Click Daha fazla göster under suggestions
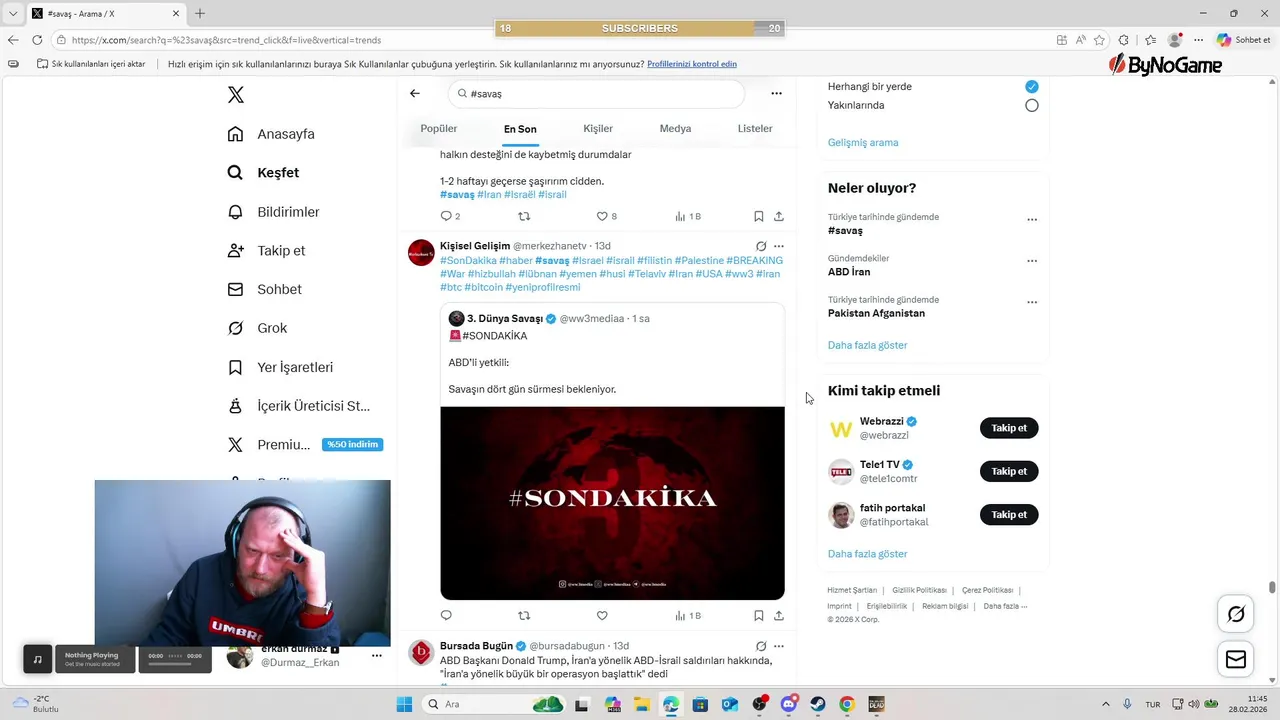1280x720 pixels. tap(867, 554)
